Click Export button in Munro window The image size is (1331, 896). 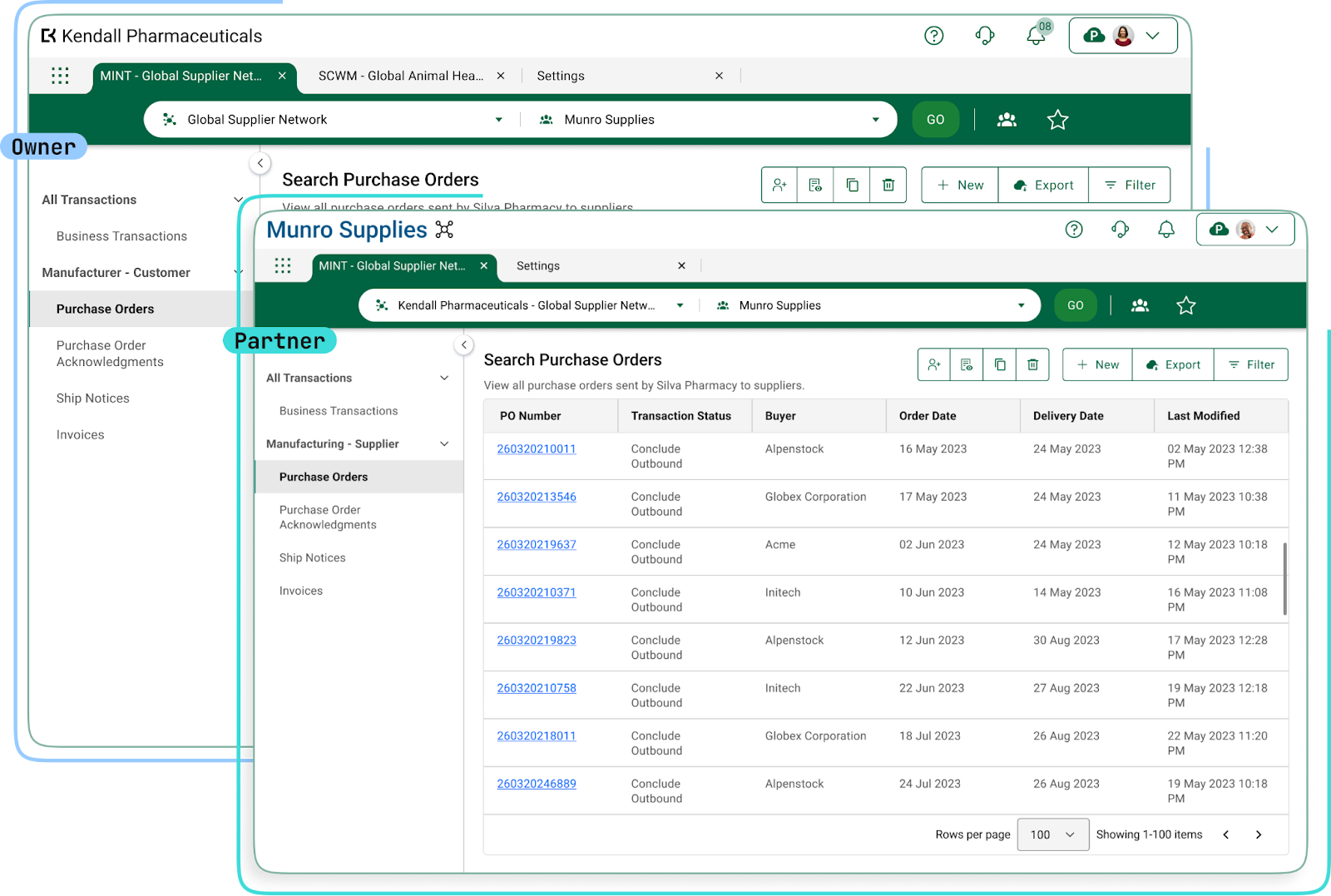(1173, 364)
